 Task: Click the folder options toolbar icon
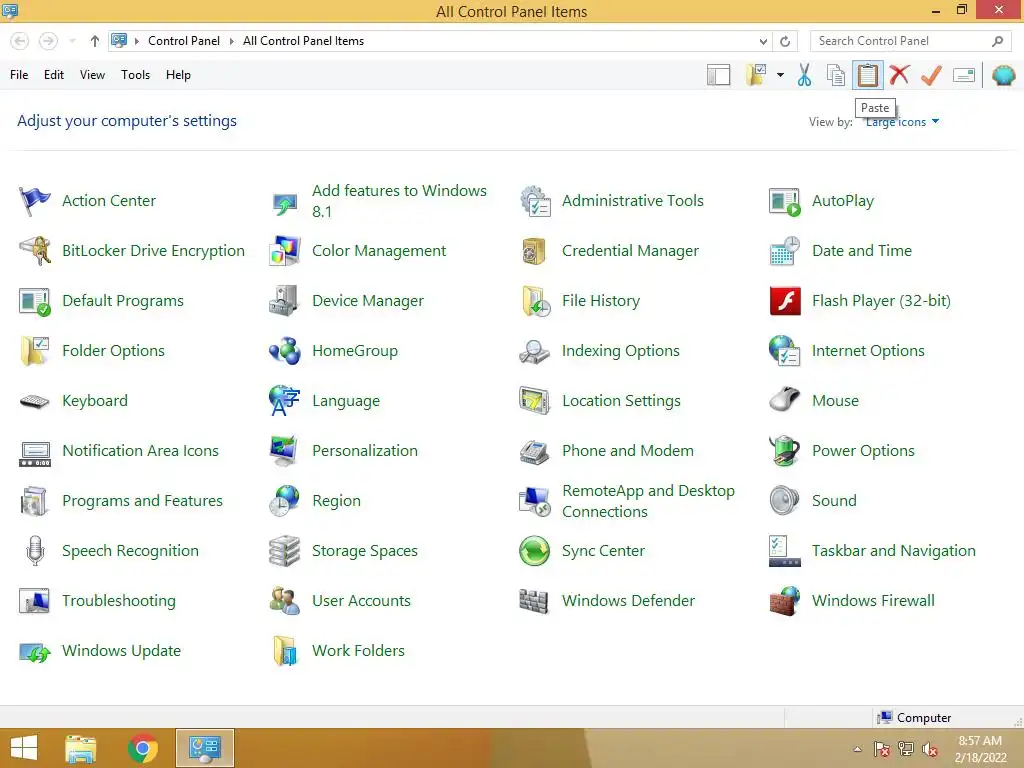[757, 75]
